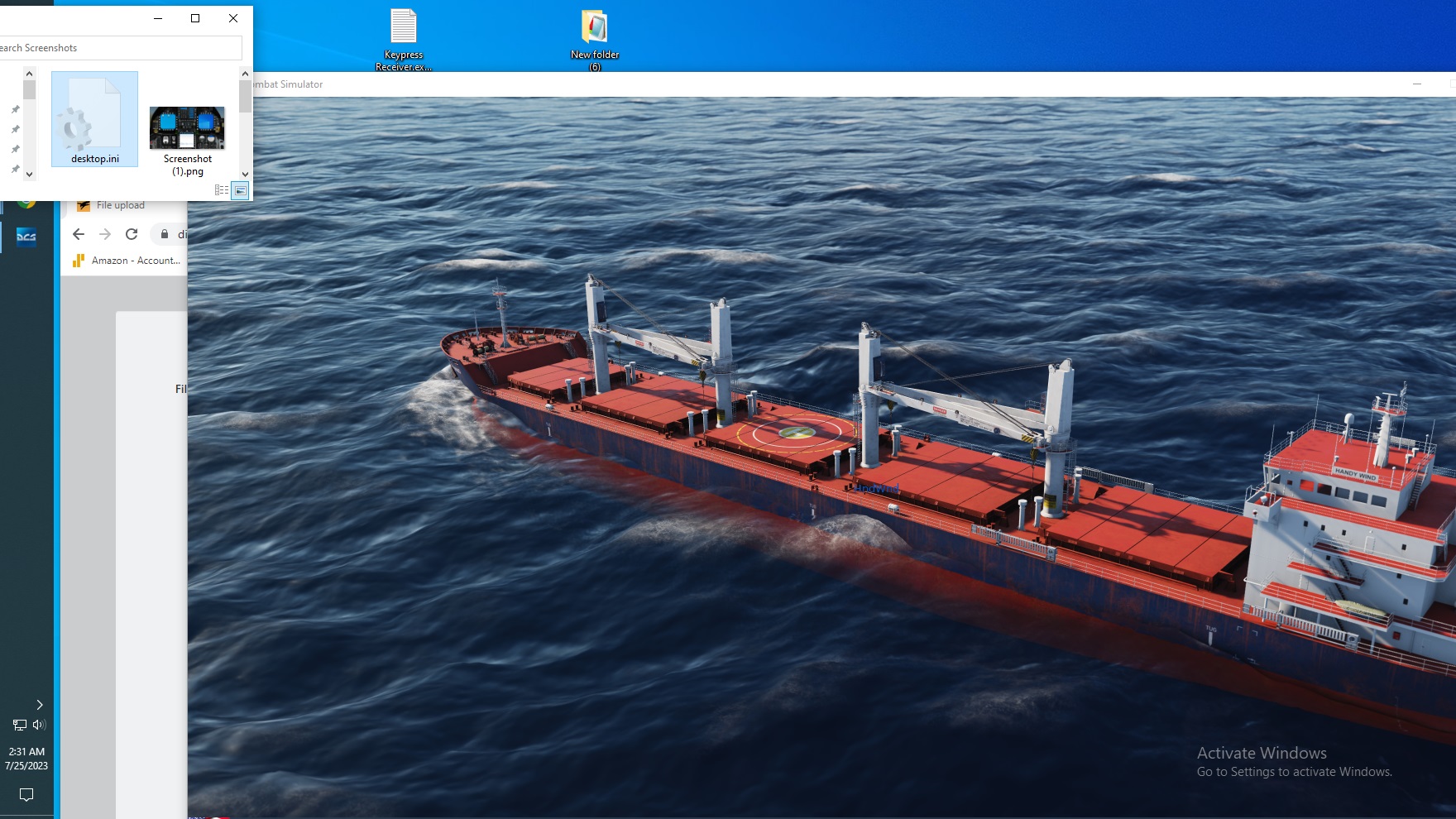The width and height of the screenshot is (1456, 819).
Task: Open the Keypress Receiver desktop file
Action: point(404,39)
